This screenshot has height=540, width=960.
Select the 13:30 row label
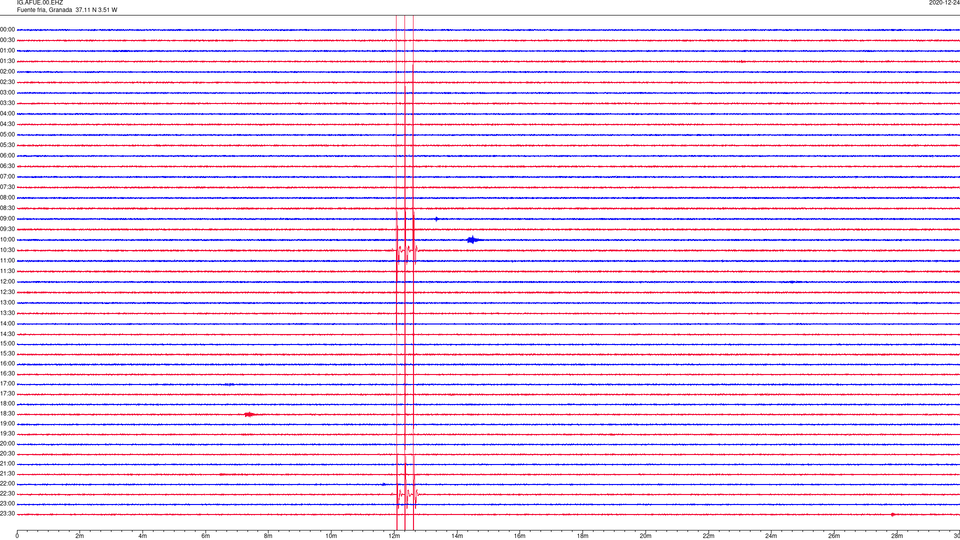7,313
